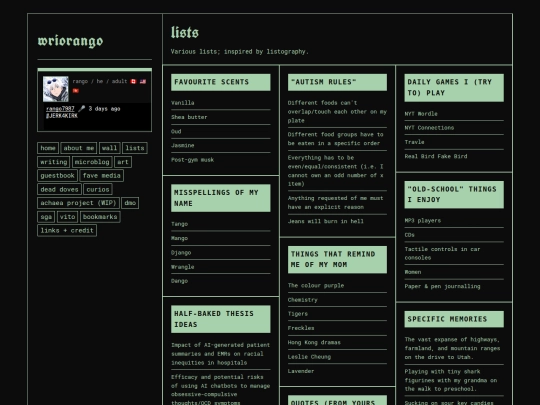Image resolution: width=540 pixels, height=405 pixels.
Task: Click the Misspellings Of My Name header
Action: [x=221, y=198]
